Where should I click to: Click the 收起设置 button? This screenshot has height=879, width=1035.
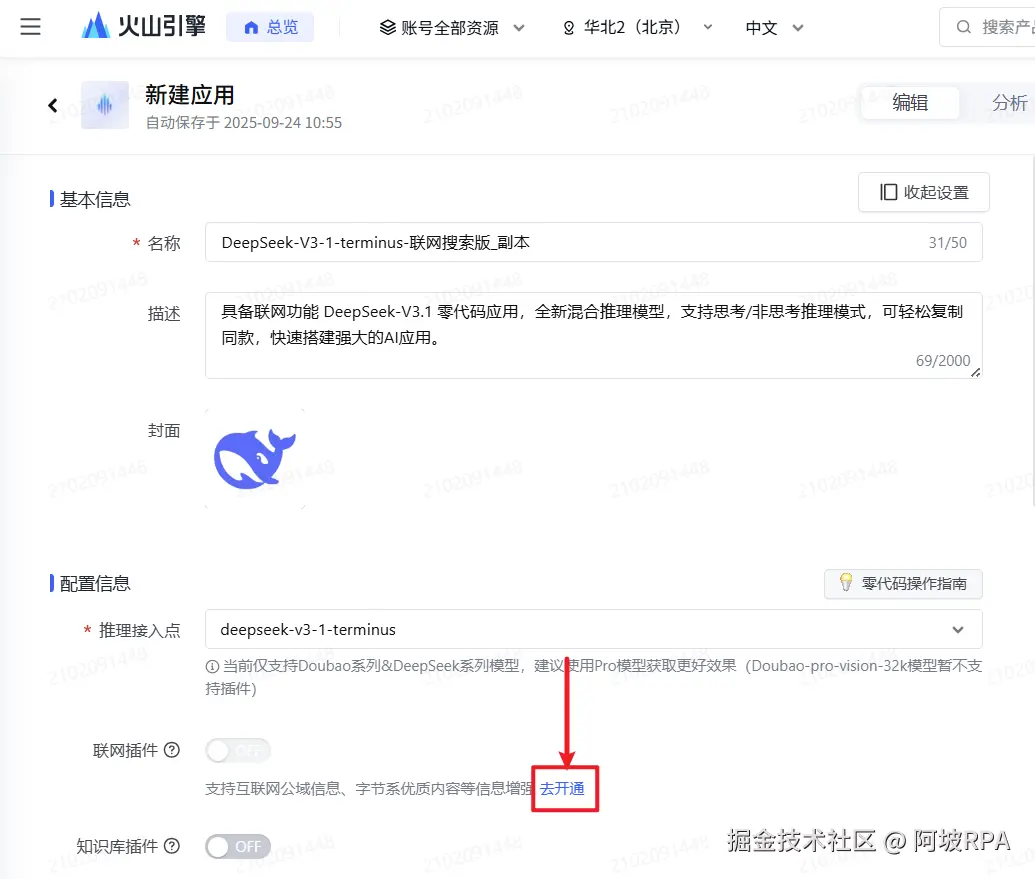pyautogui.click(x=923, y=192)
